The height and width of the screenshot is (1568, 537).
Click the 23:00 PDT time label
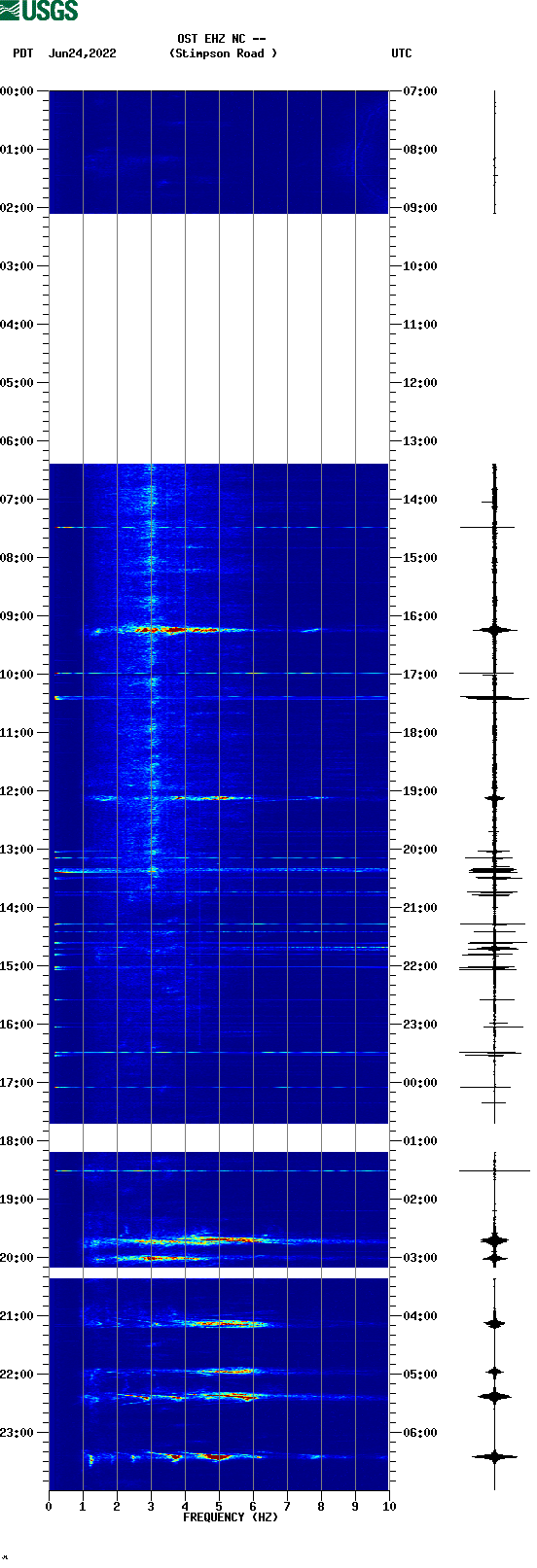(x=18, y=1433)
